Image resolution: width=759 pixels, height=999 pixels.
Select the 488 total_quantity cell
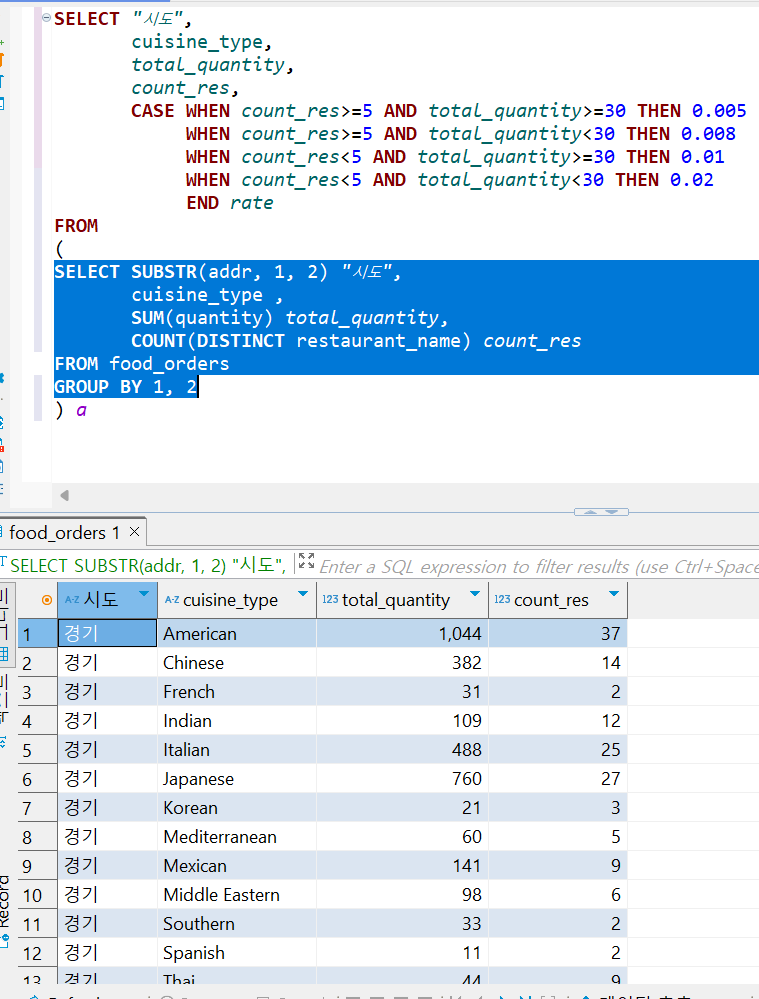(x=402, y=750)
